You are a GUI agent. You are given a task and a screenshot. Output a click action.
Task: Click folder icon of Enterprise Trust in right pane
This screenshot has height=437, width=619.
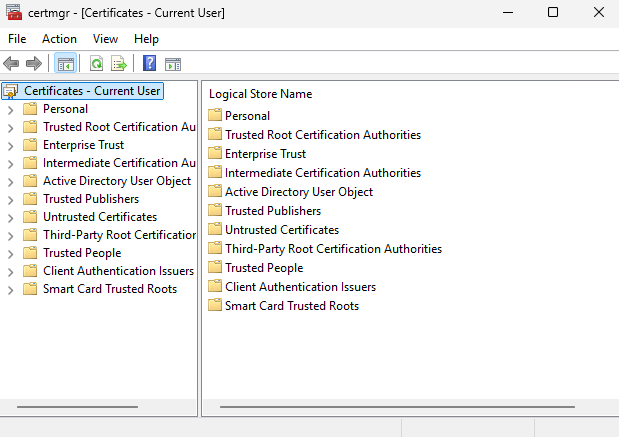click(x=215, y=153)
